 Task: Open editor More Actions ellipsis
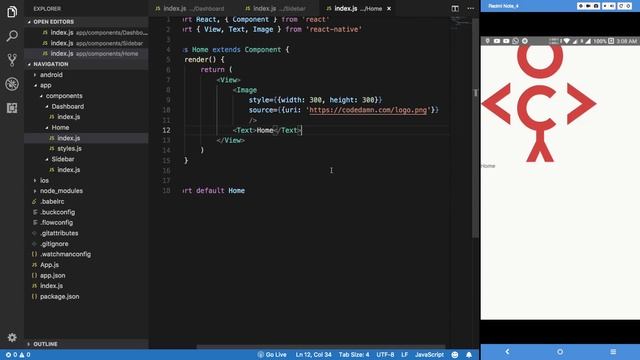click(x=471, y=8)
